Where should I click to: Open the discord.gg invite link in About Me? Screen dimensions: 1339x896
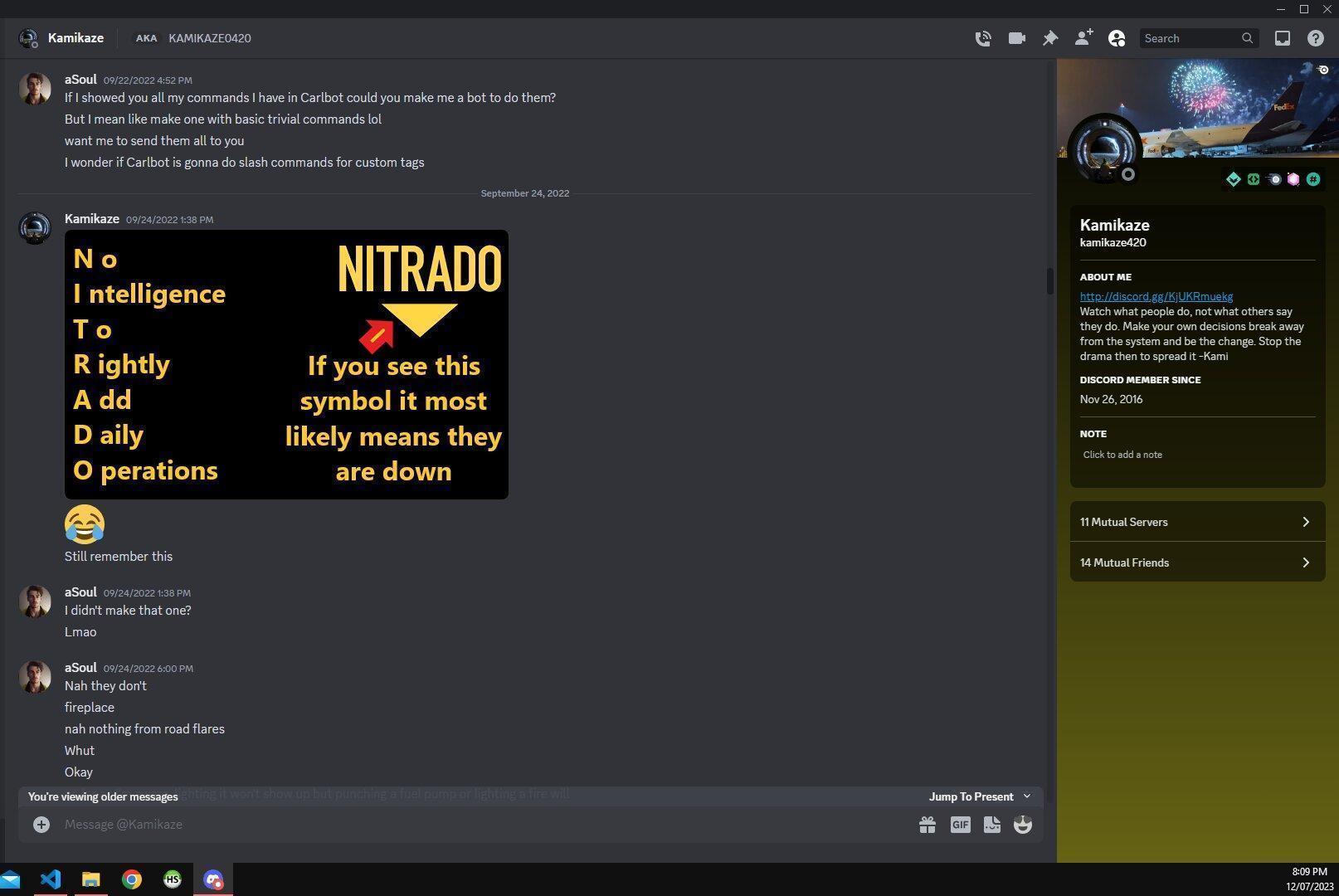1156,296
